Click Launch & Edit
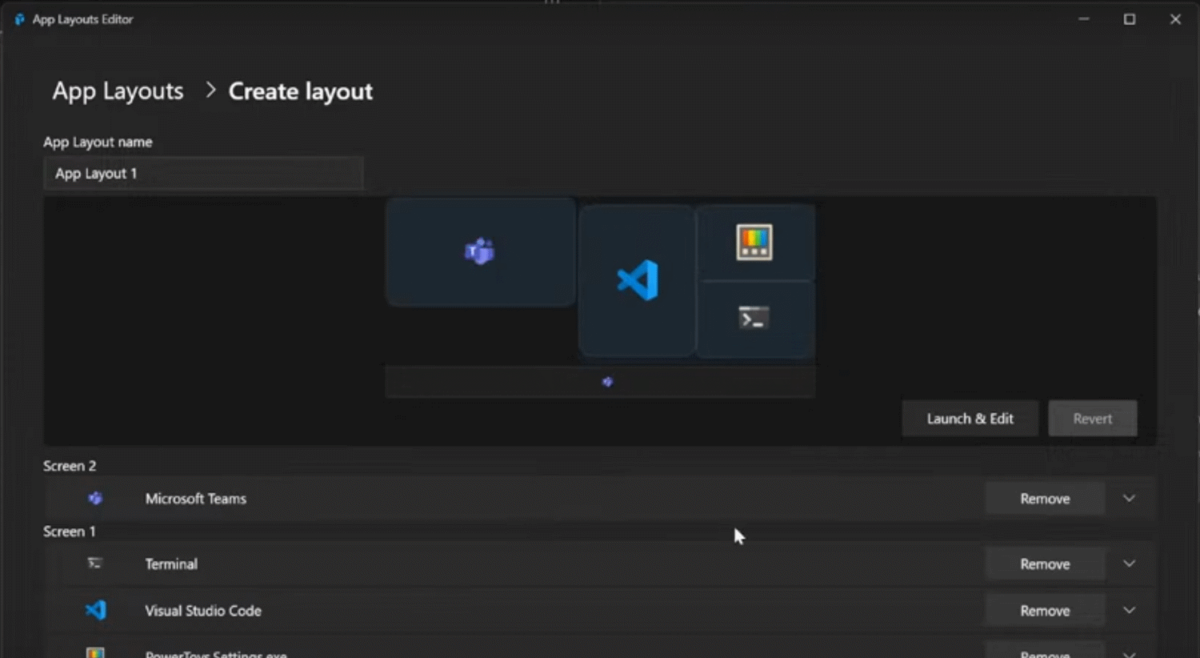This screenshot has width=1200, height=658. [969, 418]
